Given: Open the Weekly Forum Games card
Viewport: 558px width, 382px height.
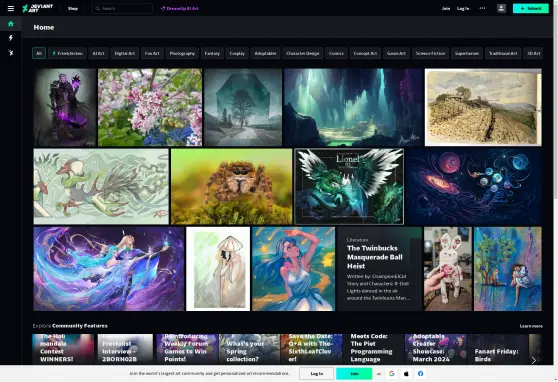Looking at the screenshot, I should 186,349.
